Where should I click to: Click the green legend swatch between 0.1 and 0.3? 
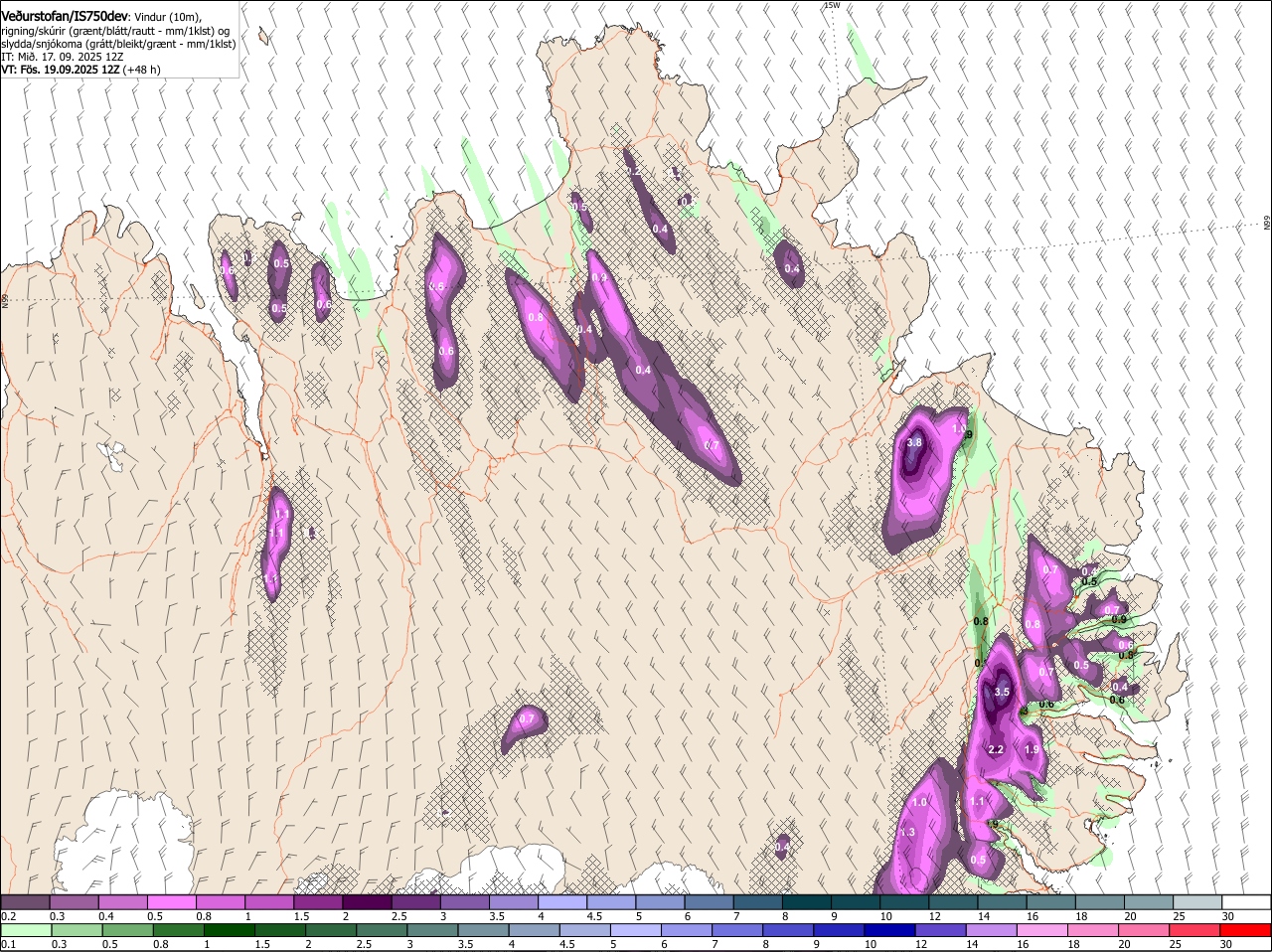pos(25,930)
